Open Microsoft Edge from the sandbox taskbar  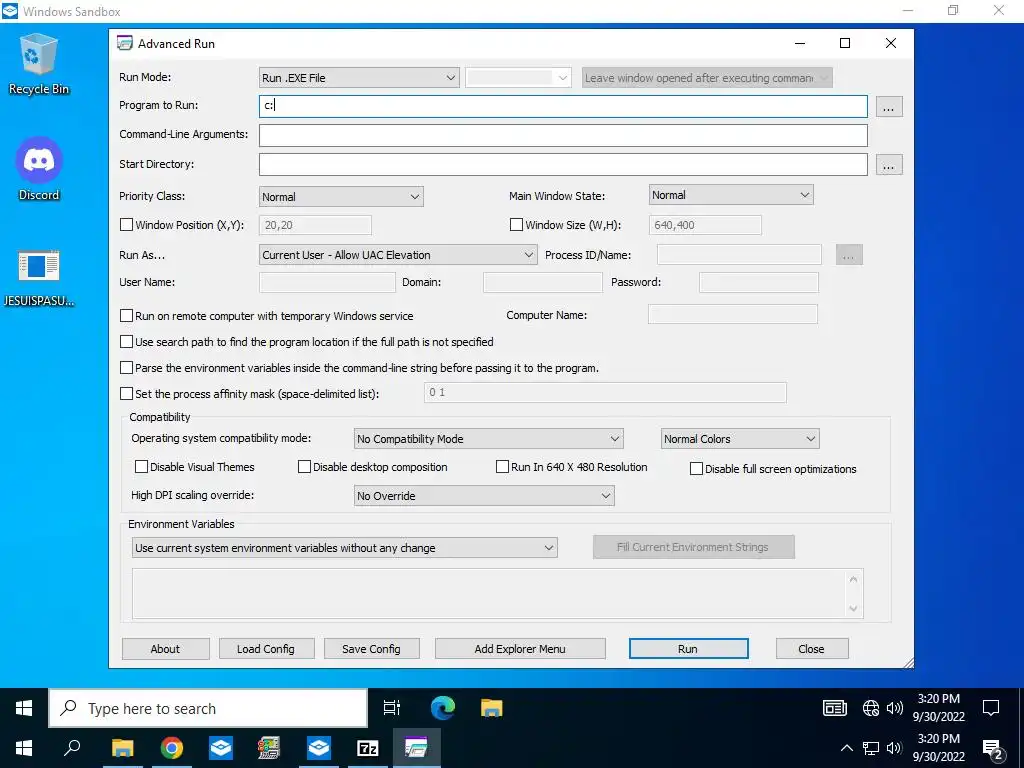443,708
